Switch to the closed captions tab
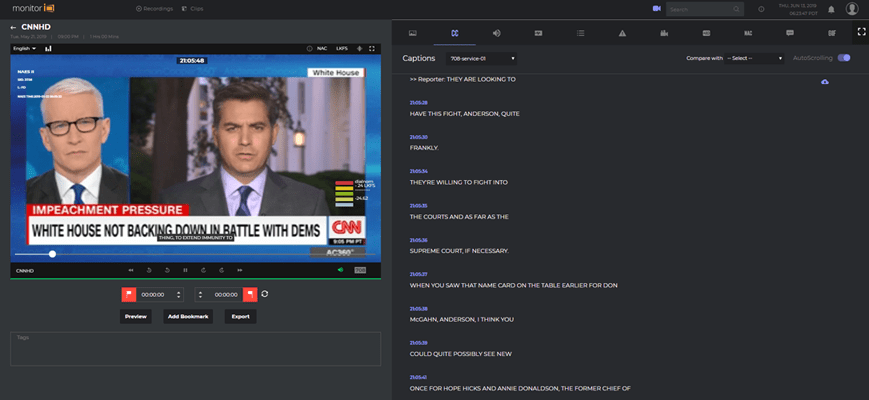Screen dimensions: 869x400 pyautogui.click(x=454, y=33)
